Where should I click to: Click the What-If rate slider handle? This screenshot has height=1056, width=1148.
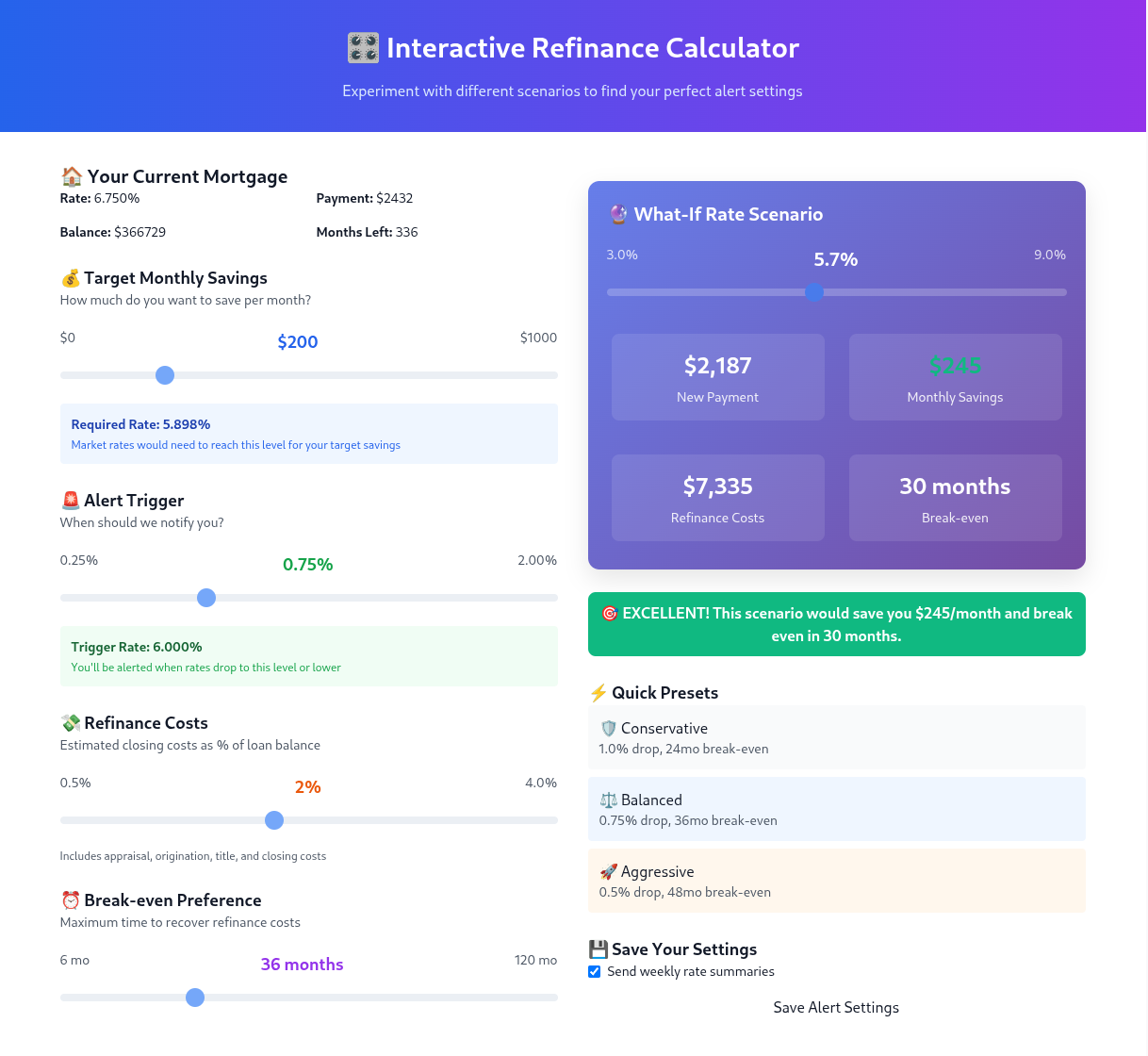tap(813, 292)
